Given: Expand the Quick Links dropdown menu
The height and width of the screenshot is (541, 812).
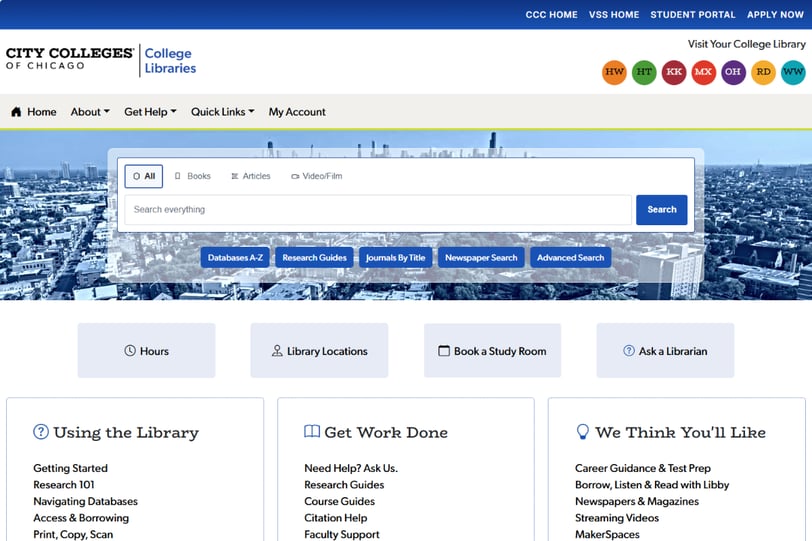Looking at the screenshot, I should (223, 112).
